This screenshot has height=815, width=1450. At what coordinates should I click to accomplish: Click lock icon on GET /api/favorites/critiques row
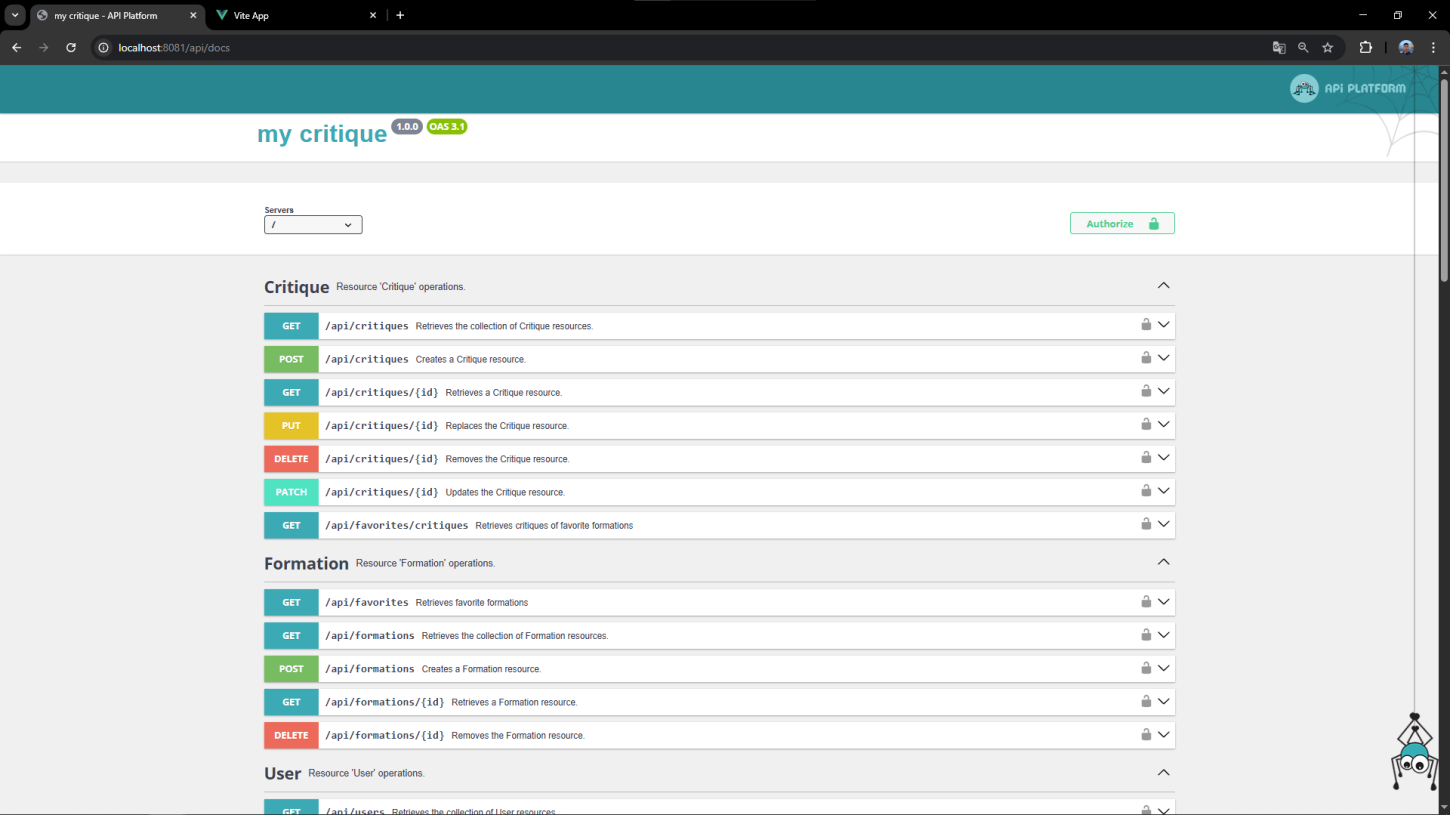tap(1146, 524)
